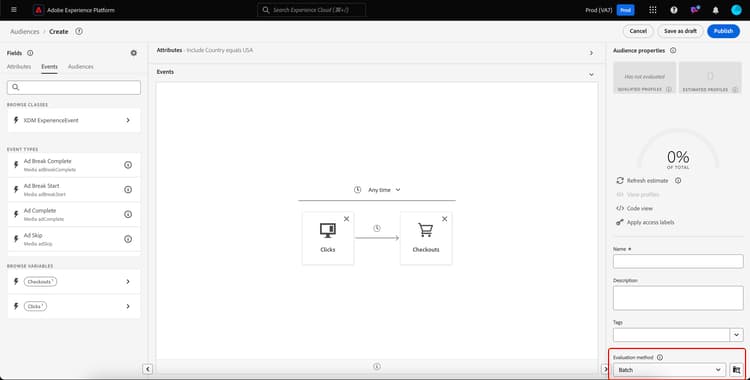
Task: Click the Cancel button
Action: tap(638, 31)
